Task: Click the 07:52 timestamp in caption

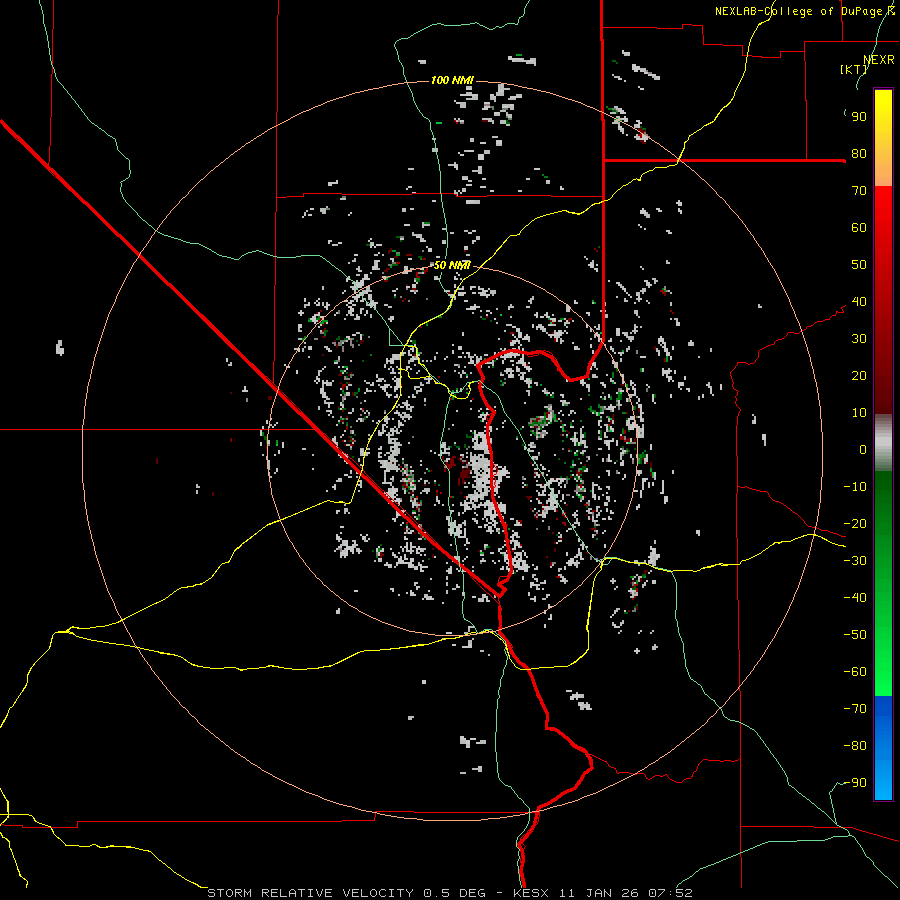Action: (670, 893)
